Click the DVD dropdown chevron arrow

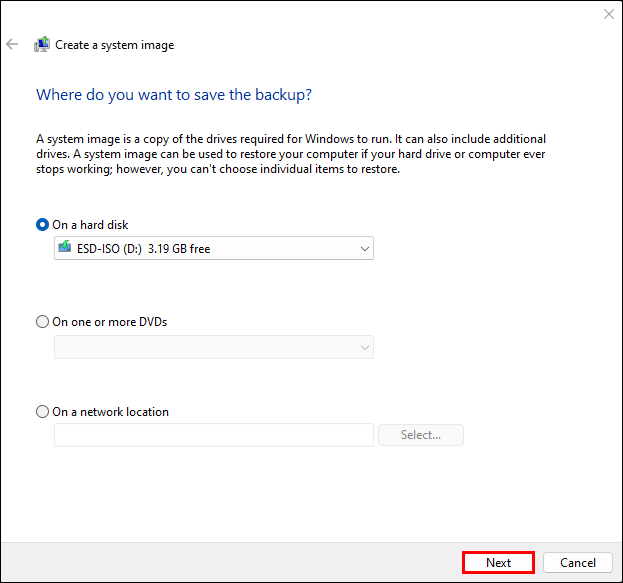tap(363, 347)
